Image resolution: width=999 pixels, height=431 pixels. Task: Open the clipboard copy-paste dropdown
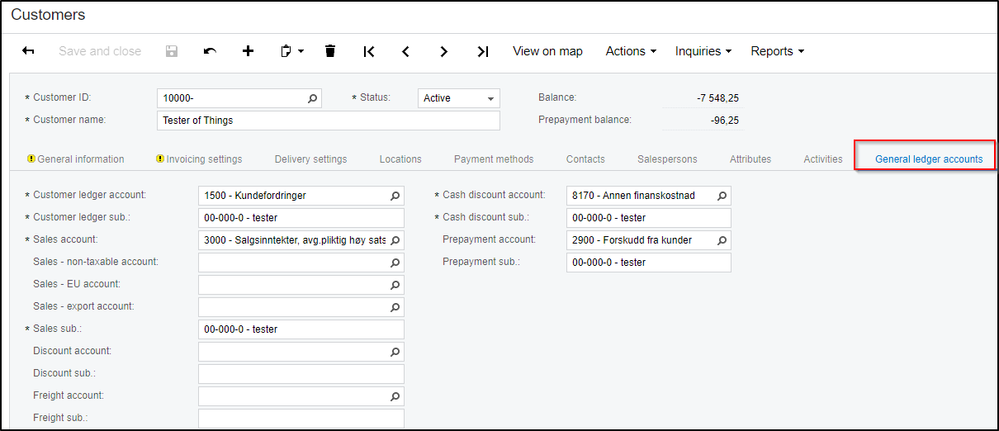click(291, 51)
